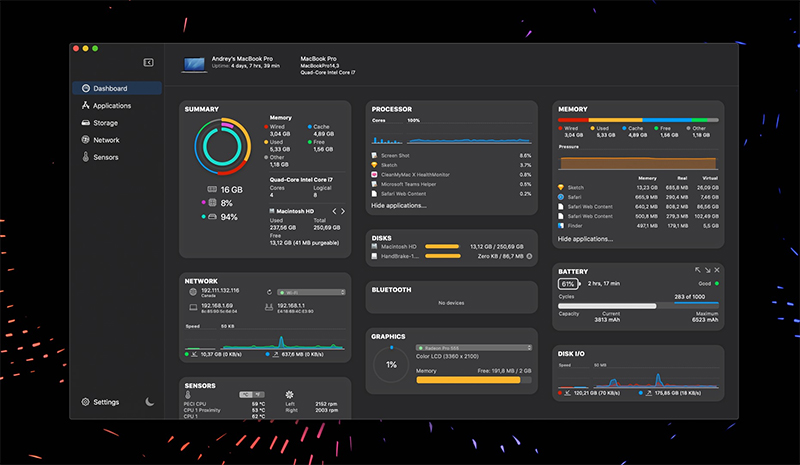Show previous disk with the left chevron

tap(335, 211)
